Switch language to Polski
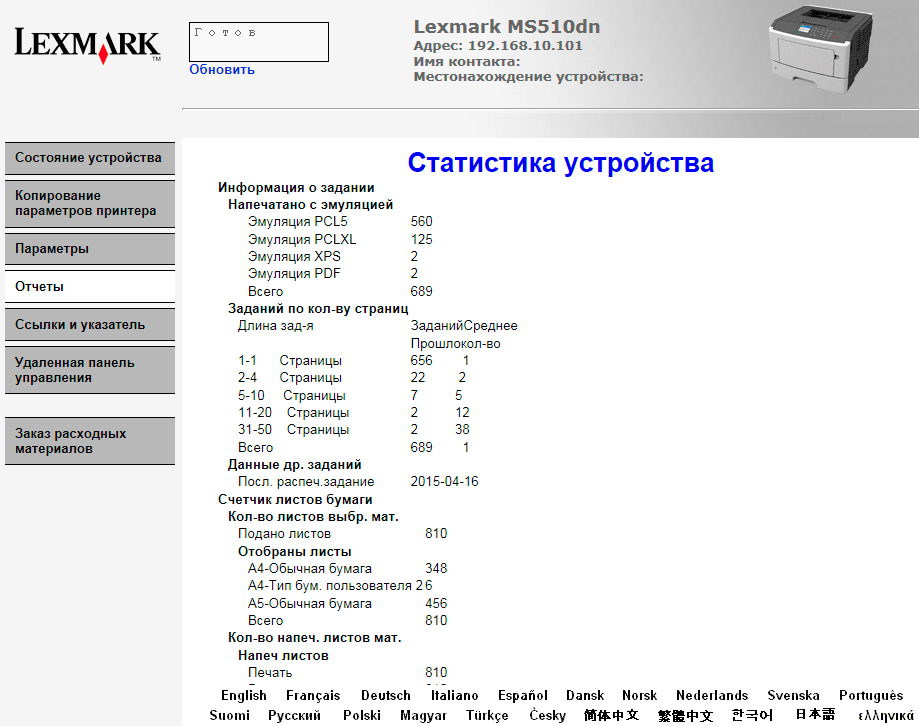Viewport: 919px width, 726px height. tap(362, 715)
